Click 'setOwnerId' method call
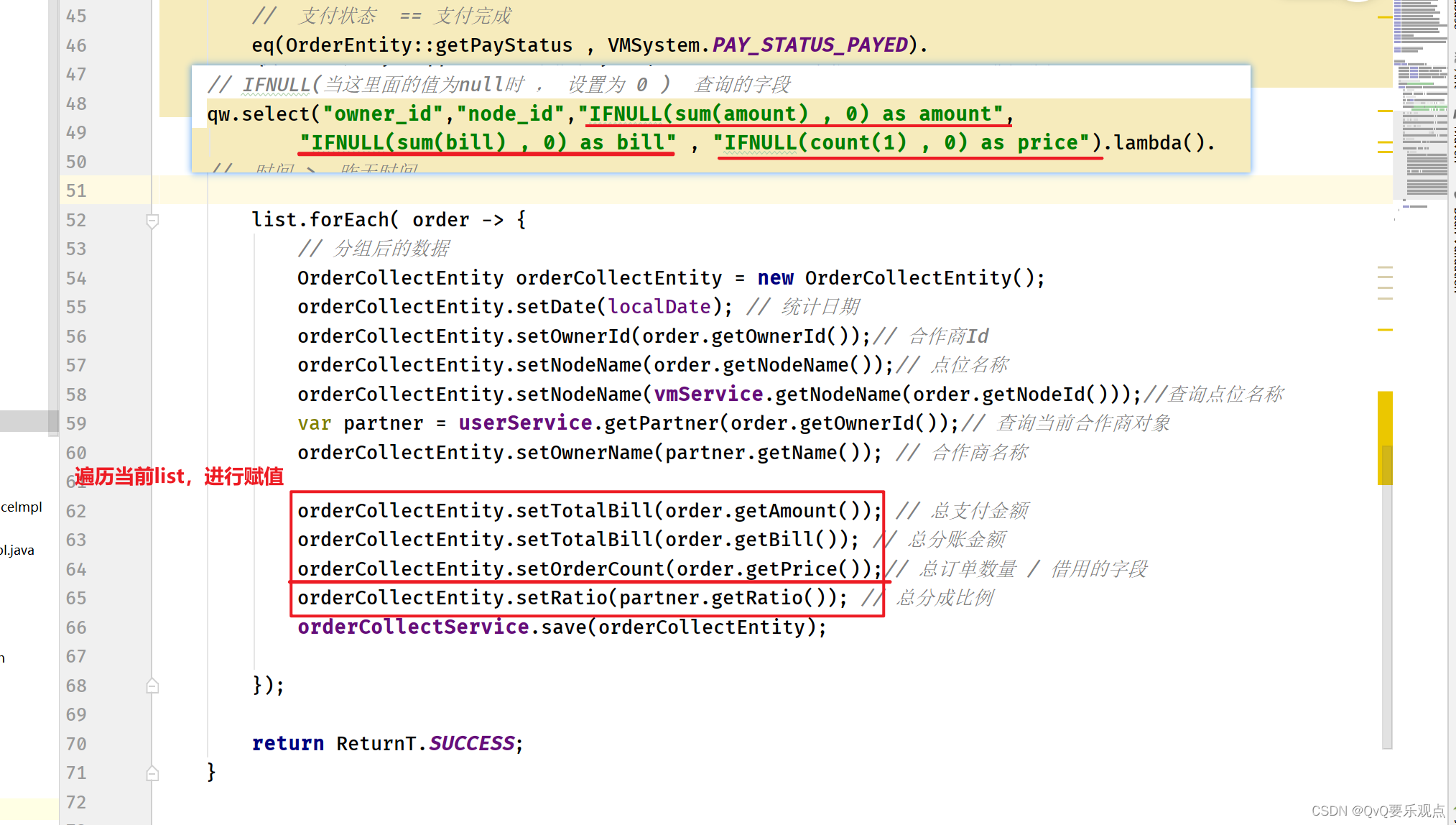 [573, 336]
